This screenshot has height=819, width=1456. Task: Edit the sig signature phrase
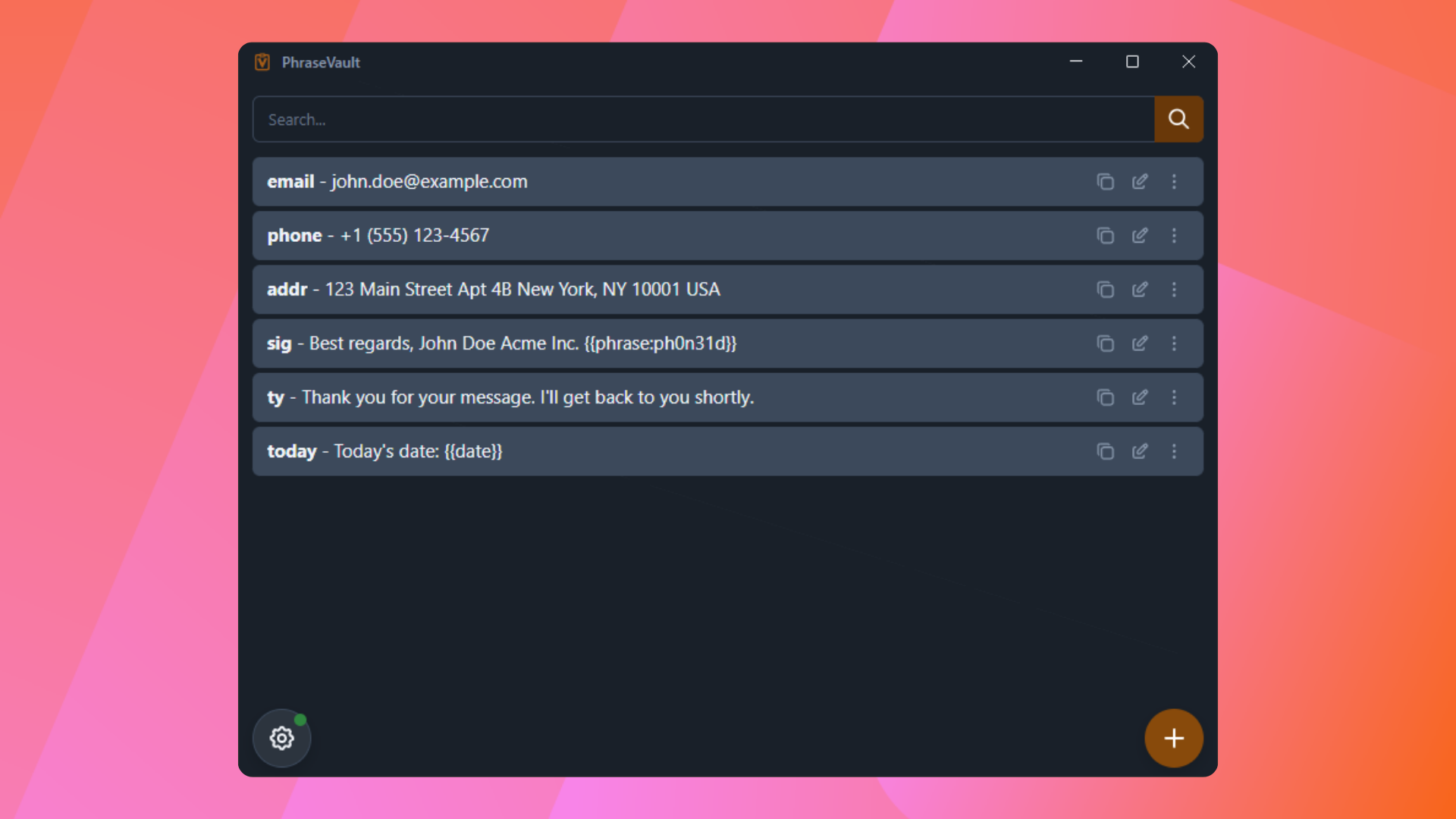pyautogui.click(x=1140, y=343)
